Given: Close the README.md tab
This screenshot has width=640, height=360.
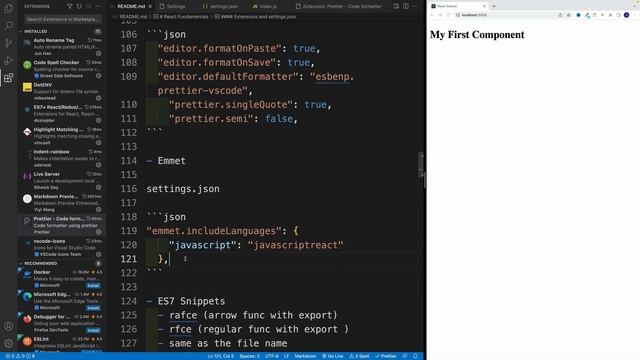Looking at the screenshot, I should coord(150,7).
